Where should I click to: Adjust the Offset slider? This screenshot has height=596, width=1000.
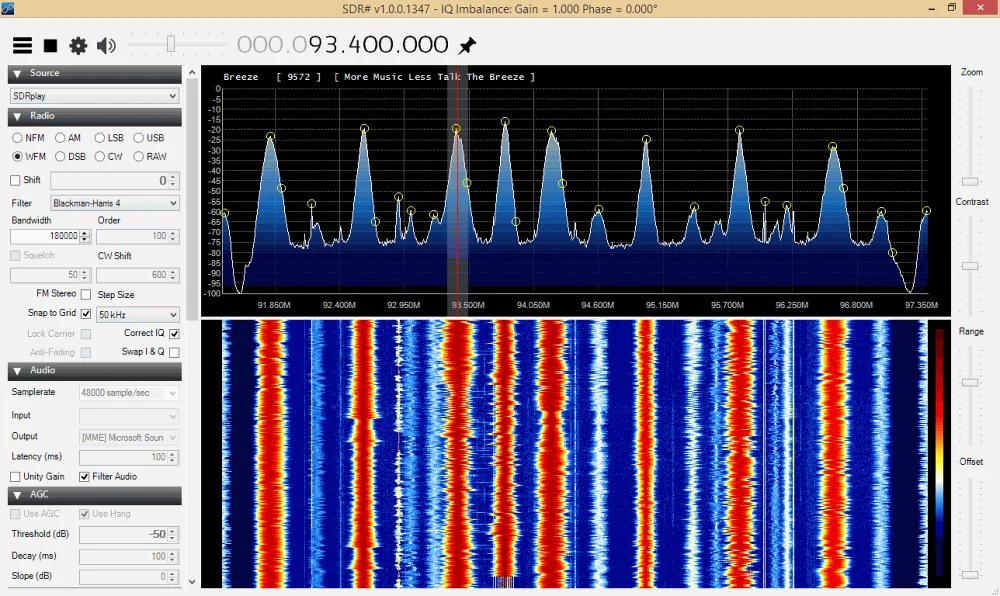pos(970,574)
